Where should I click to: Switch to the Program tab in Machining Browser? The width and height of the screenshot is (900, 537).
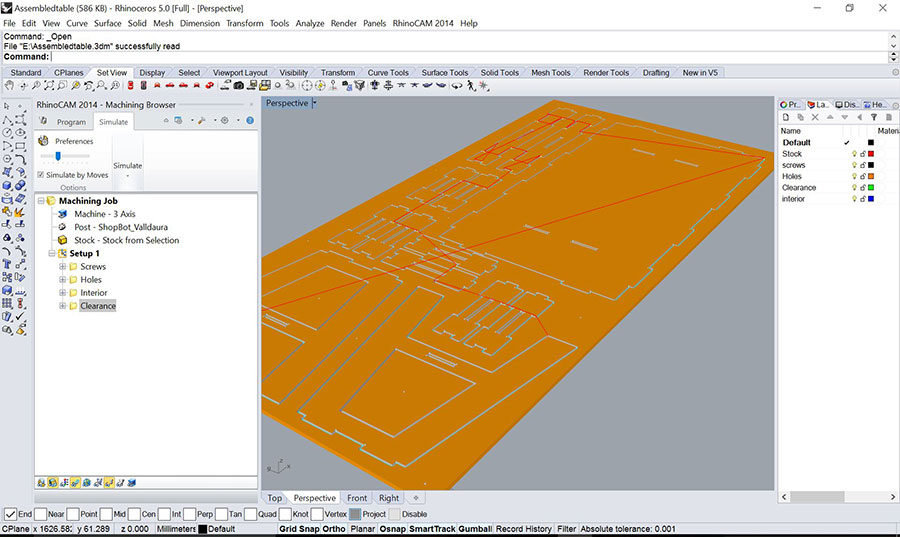[x=71, y=122]
